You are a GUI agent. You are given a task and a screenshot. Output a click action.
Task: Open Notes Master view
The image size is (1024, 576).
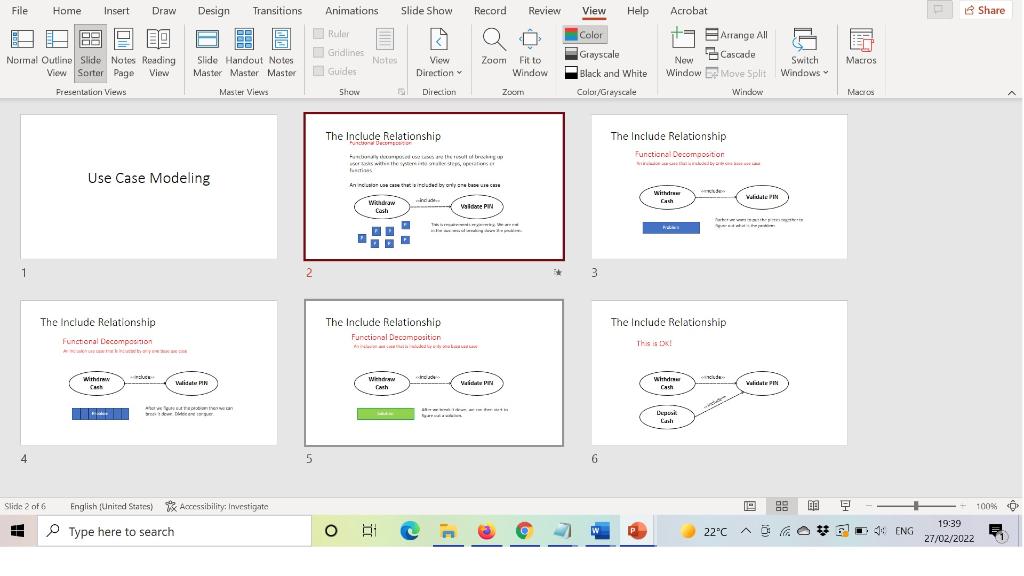click(x=281, y=53)
